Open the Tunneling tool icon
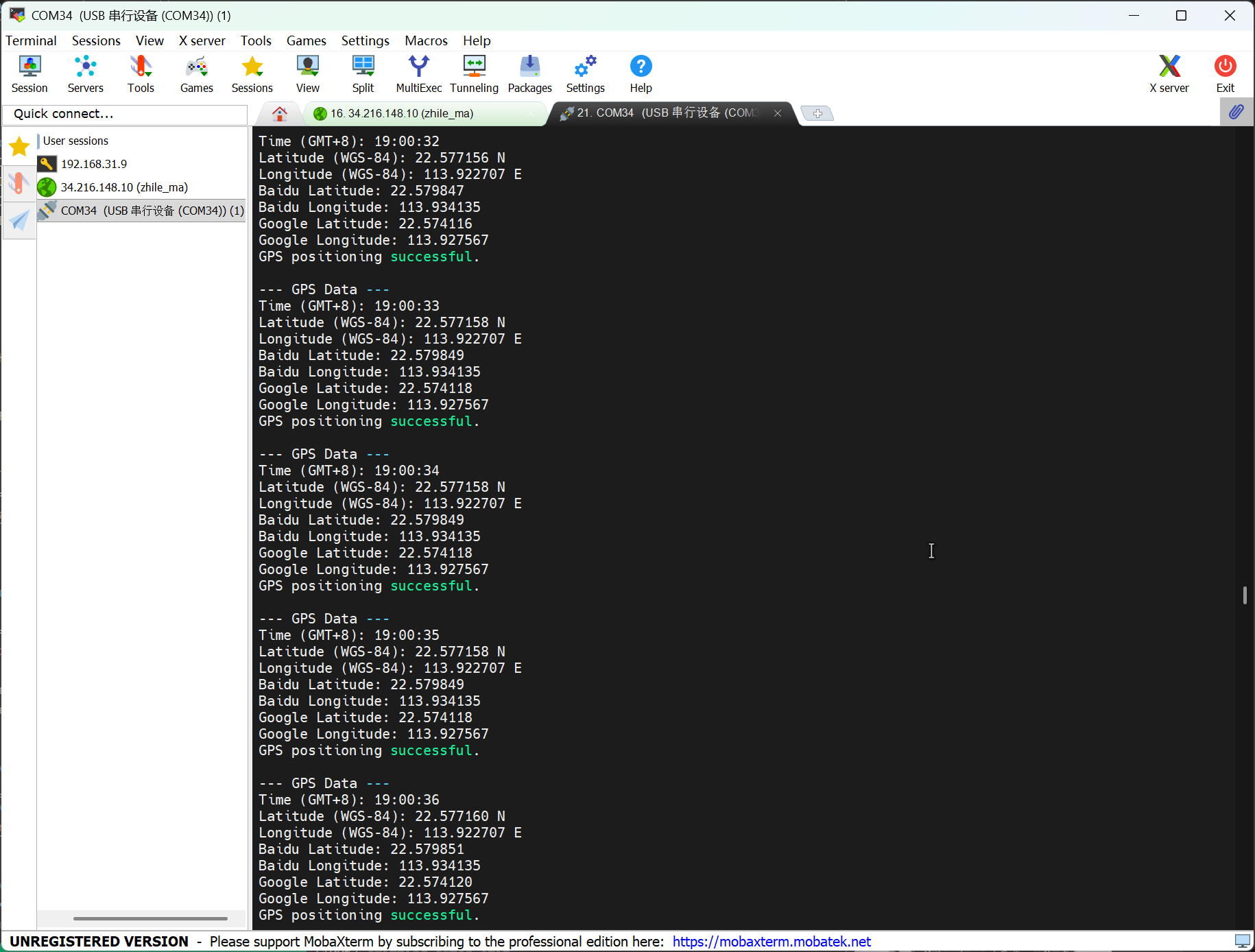 coord(475,74)
